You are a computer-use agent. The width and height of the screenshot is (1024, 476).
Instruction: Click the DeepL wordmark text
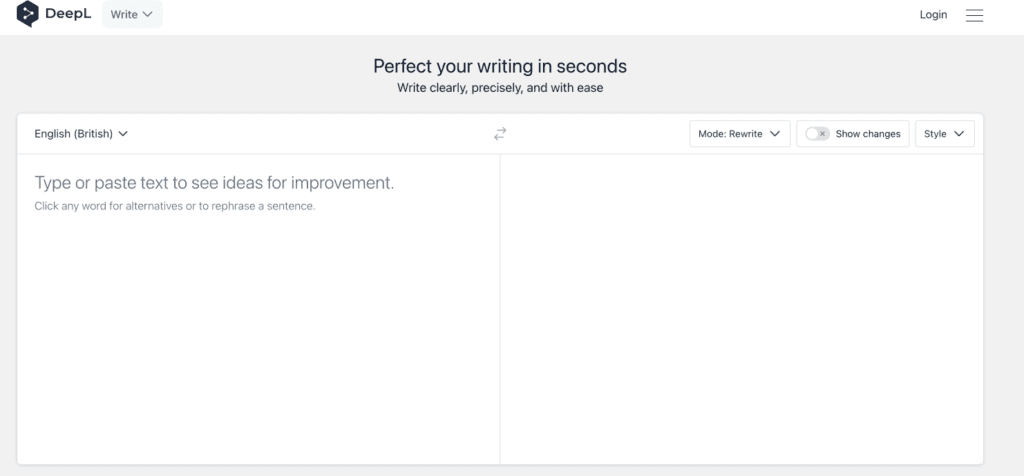click(68, 14)
